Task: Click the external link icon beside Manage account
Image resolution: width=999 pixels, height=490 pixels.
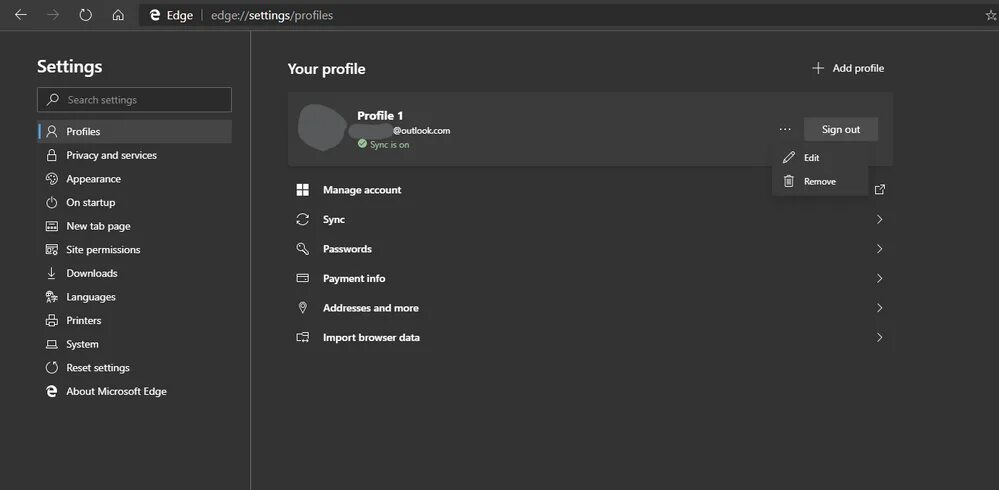Action: point(879,190)
